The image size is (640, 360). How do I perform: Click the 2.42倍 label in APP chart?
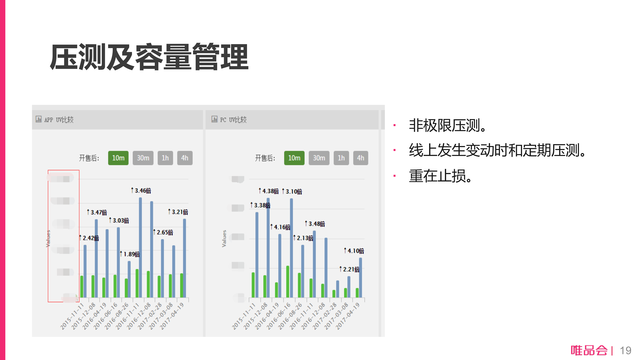coord(89,238)
